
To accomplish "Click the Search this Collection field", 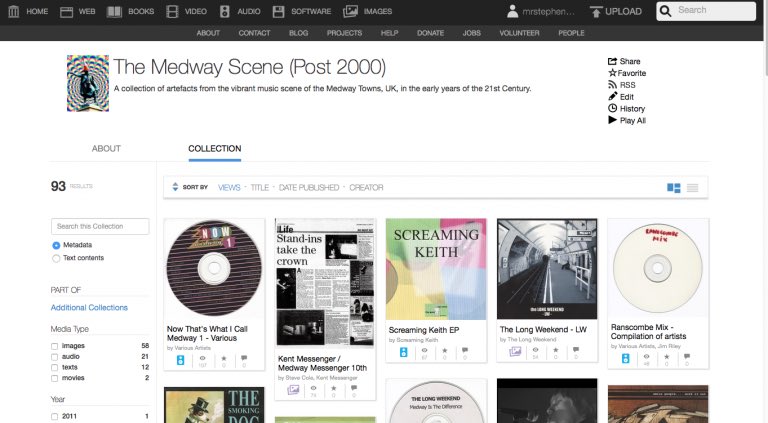I will tap(100, 226).
